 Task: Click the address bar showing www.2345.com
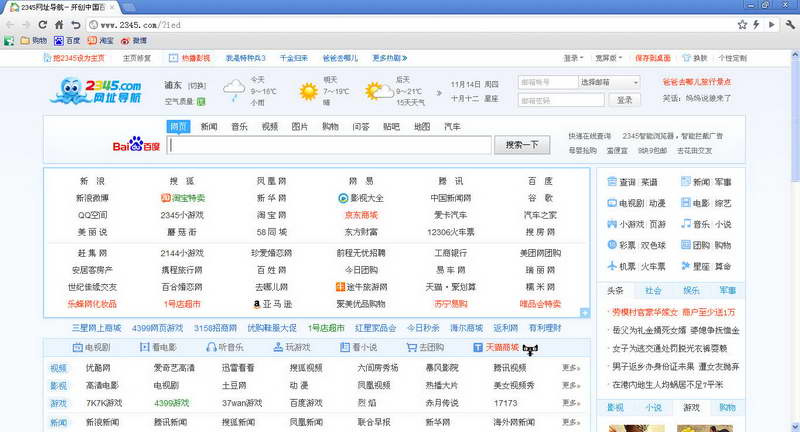408,24
